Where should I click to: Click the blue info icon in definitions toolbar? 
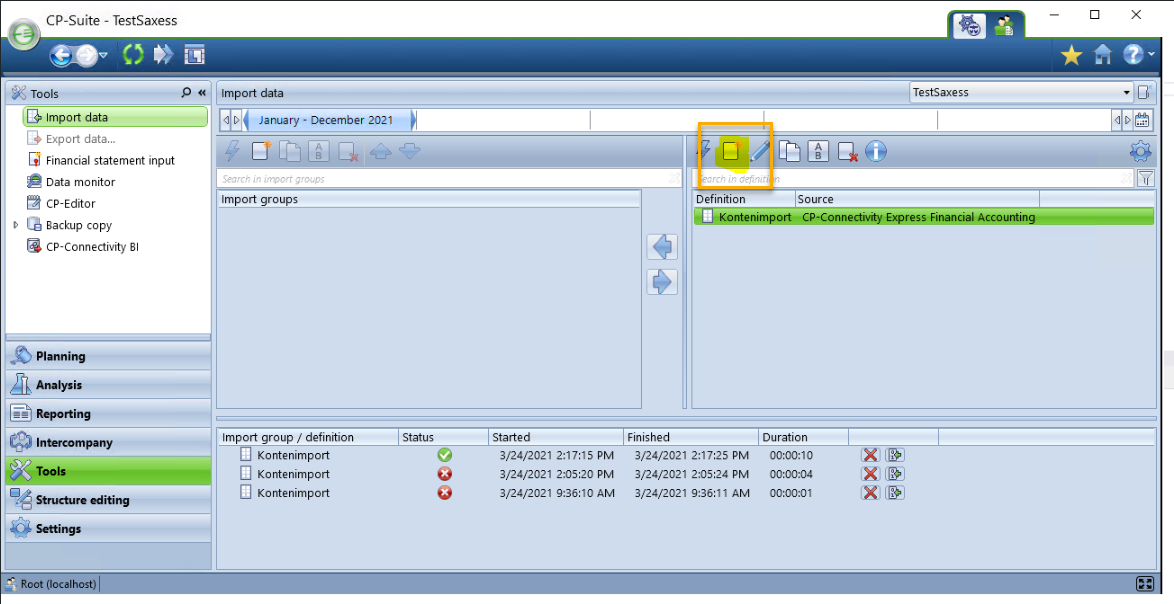click(x=876, y=152)
